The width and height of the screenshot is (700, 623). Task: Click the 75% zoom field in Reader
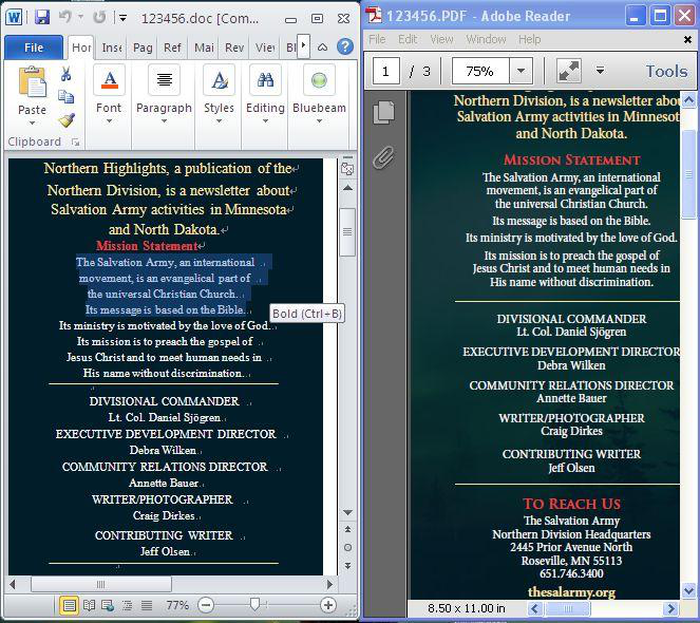[x=480, y=71]
